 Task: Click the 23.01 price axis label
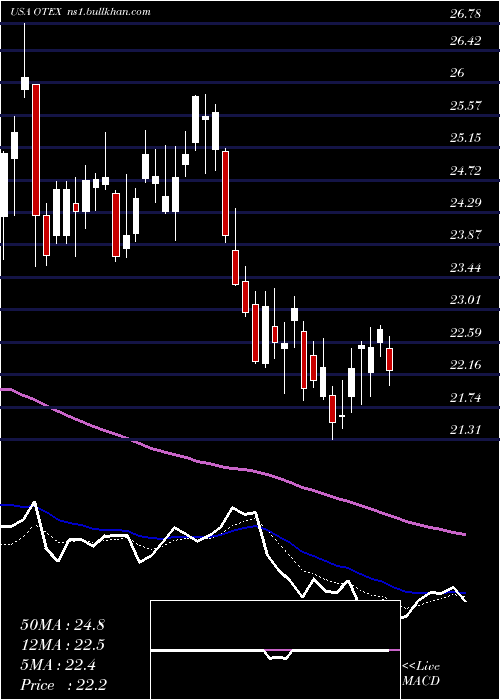(465, 300)
